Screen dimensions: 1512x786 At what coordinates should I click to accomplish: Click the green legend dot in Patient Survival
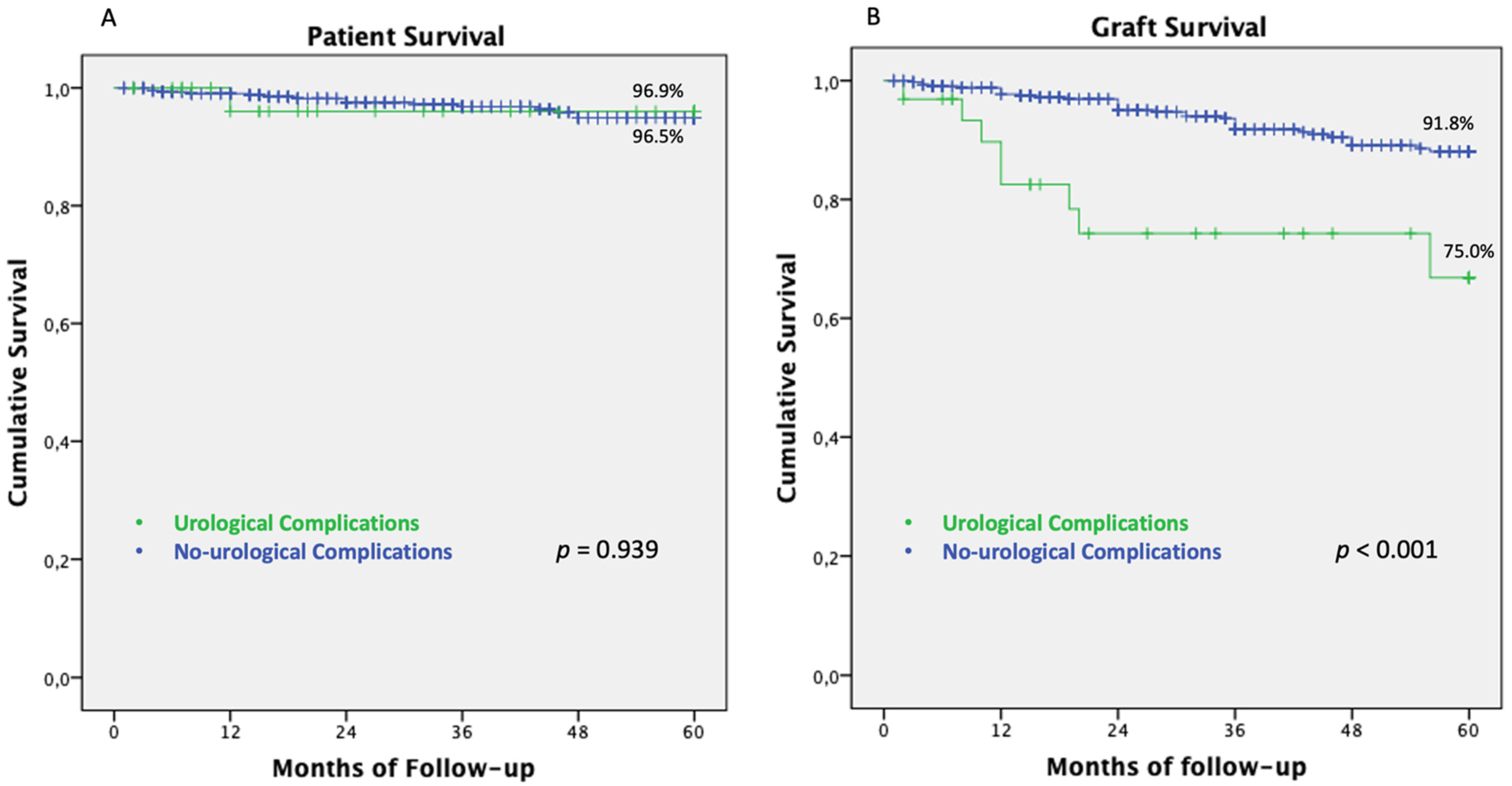tap(139, 522)
